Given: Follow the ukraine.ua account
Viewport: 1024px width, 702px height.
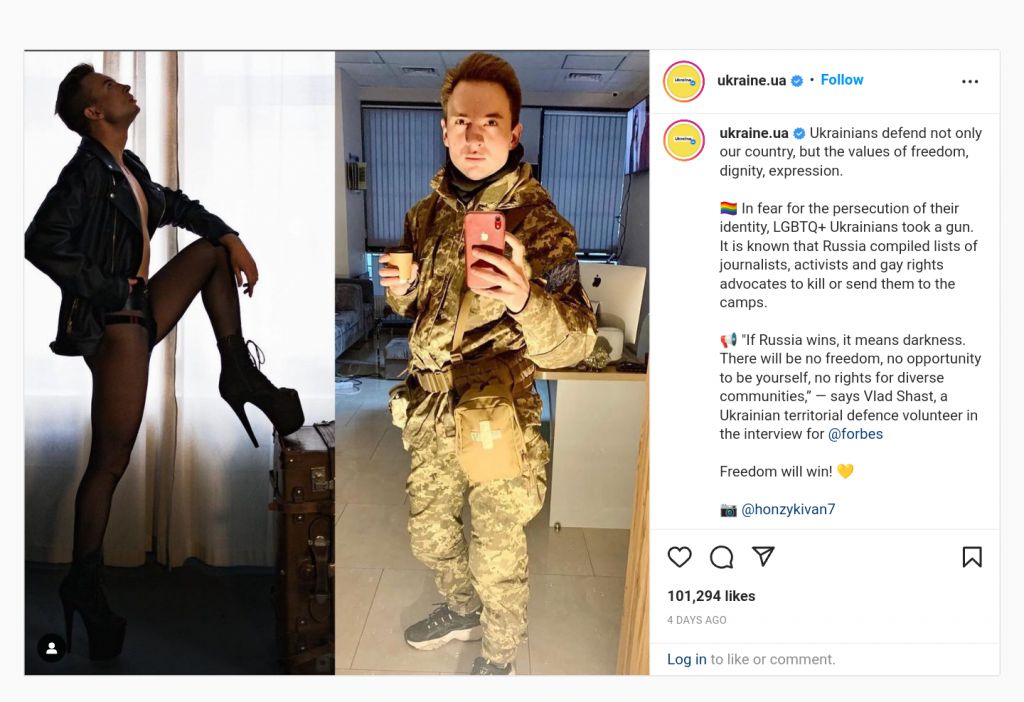Looking at the screenshot, I should 842,80.
